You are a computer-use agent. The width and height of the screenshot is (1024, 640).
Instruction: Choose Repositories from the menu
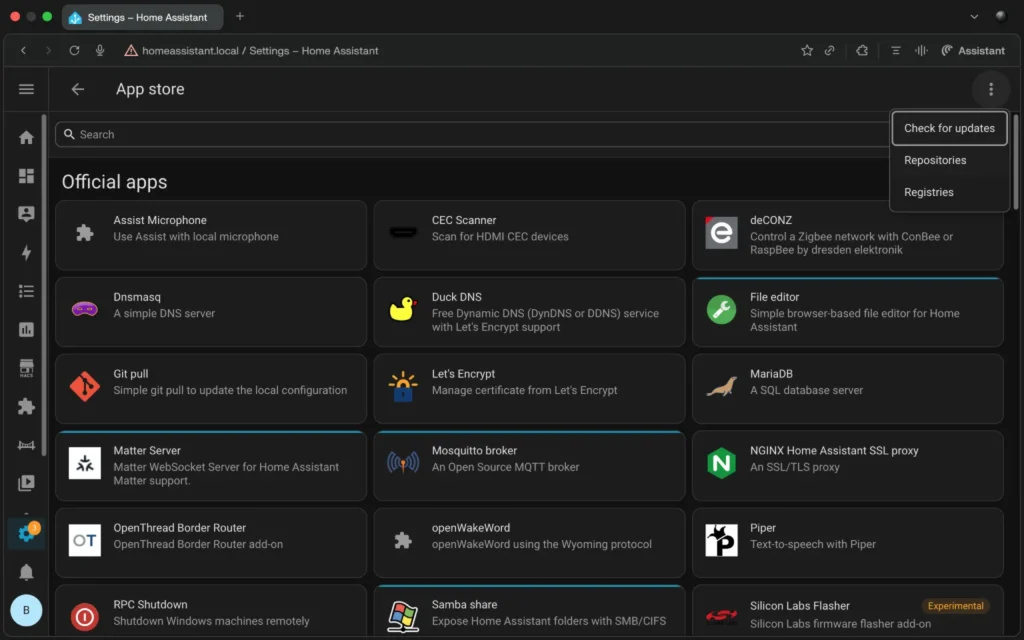(x=949, y=160)
